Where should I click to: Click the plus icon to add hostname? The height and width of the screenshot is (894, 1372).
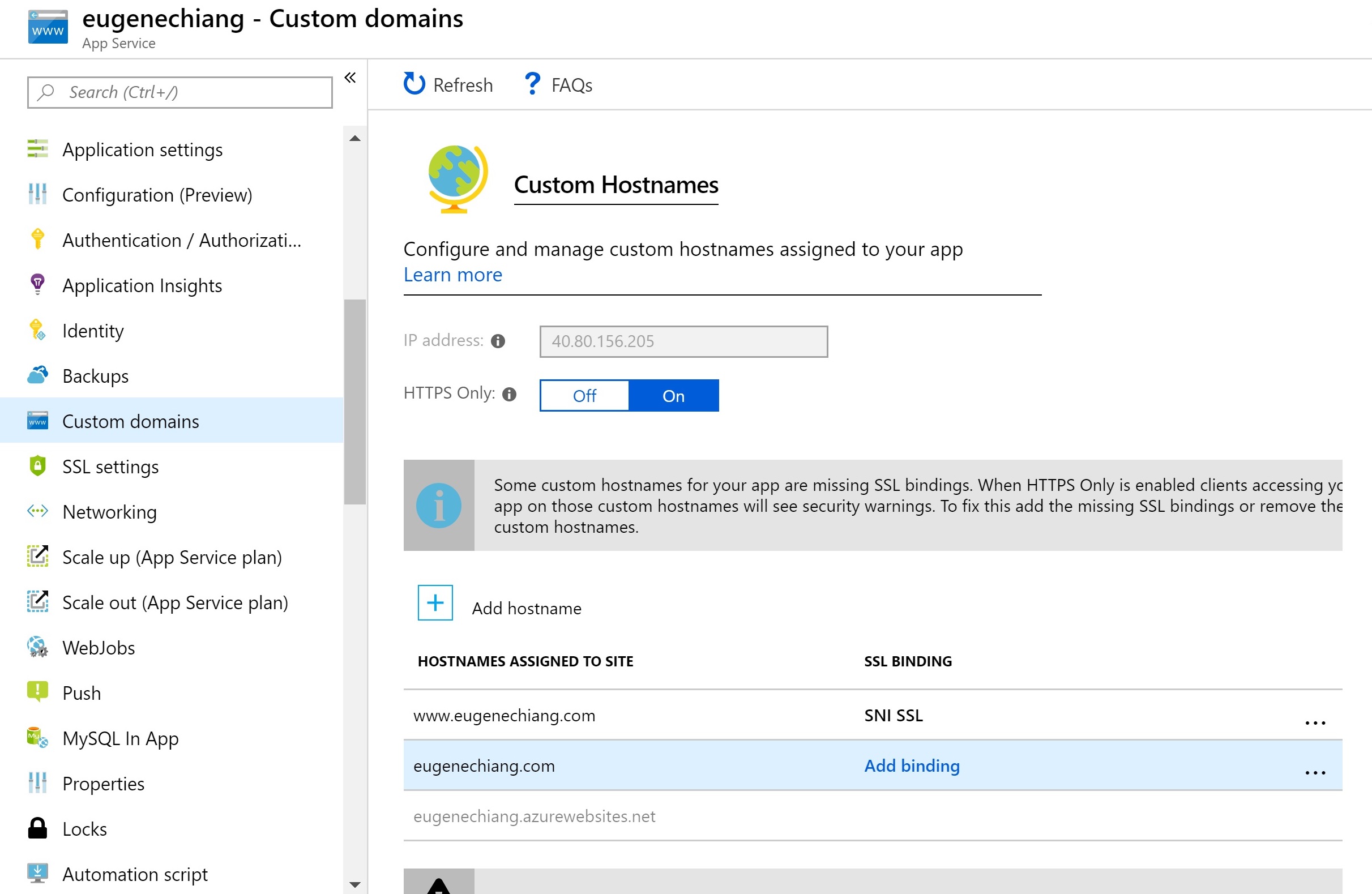435,603
